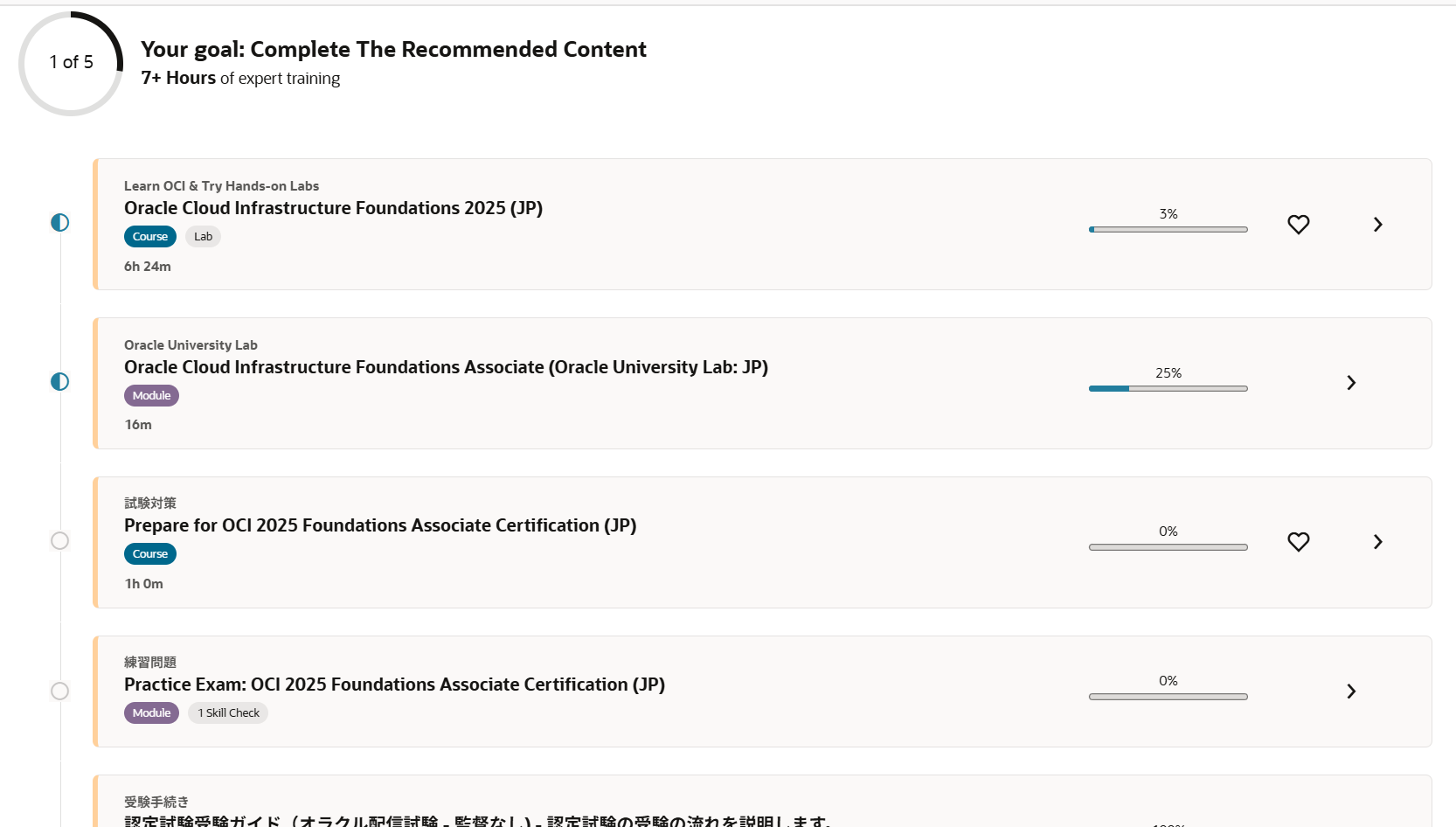
Task: Toggle the completion circle next to the Prepare course
Action: pos(59,541)
